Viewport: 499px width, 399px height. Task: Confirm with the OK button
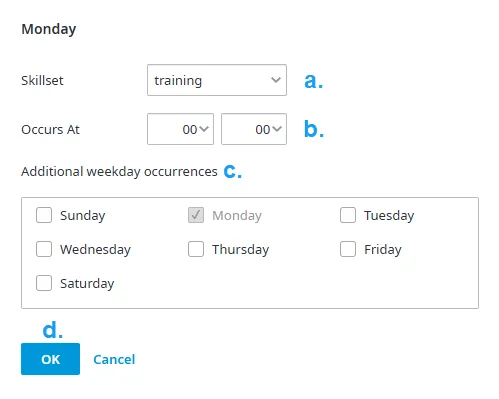point(50,359)
